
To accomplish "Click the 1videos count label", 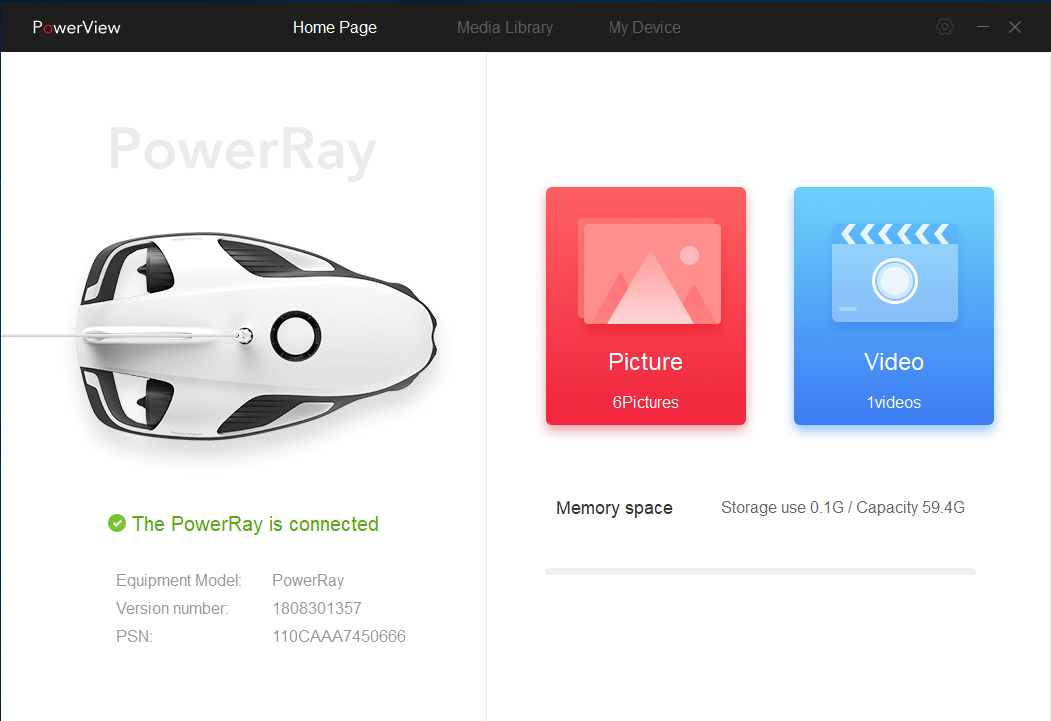I will [893, 402].
